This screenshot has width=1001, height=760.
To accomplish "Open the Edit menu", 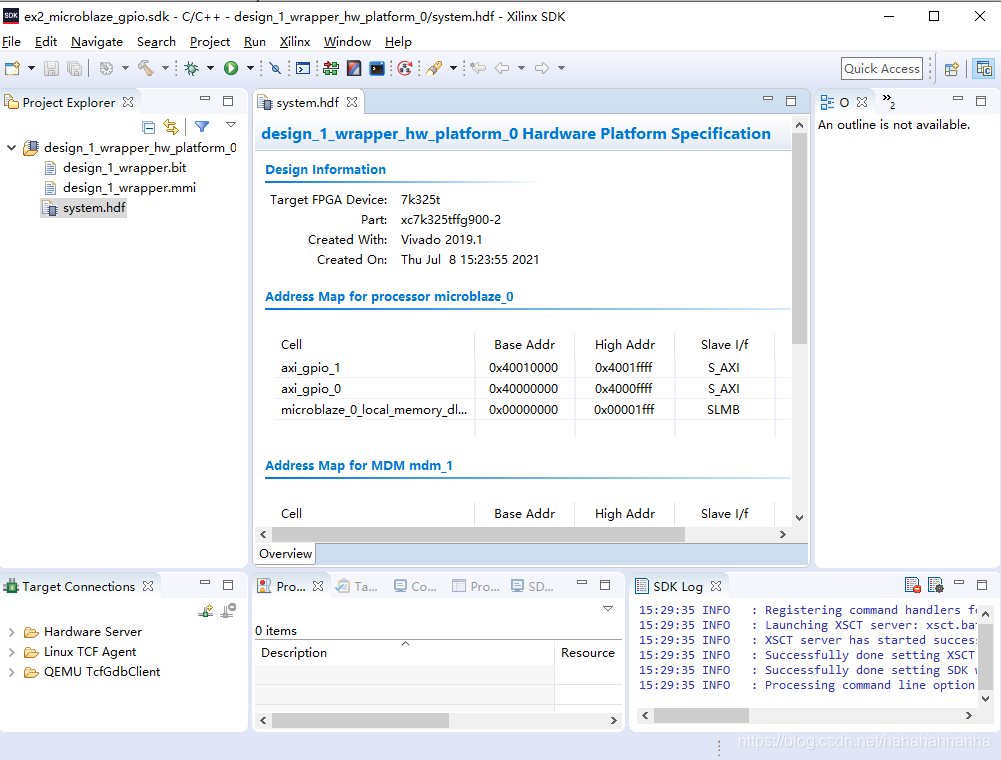I will pyautogui.click(x=46, y=42).
